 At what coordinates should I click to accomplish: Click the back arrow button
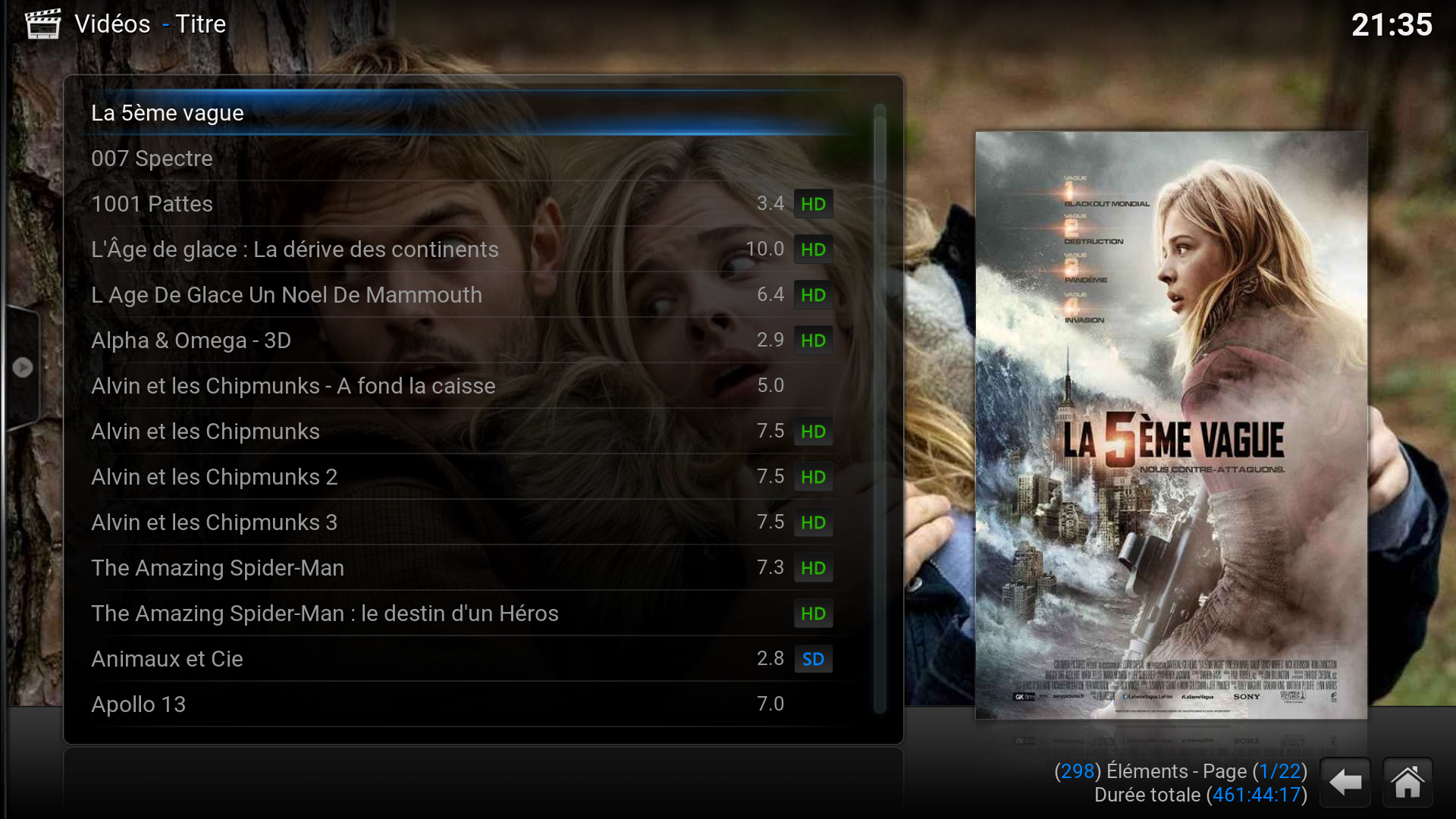[x=1345, y=782]
